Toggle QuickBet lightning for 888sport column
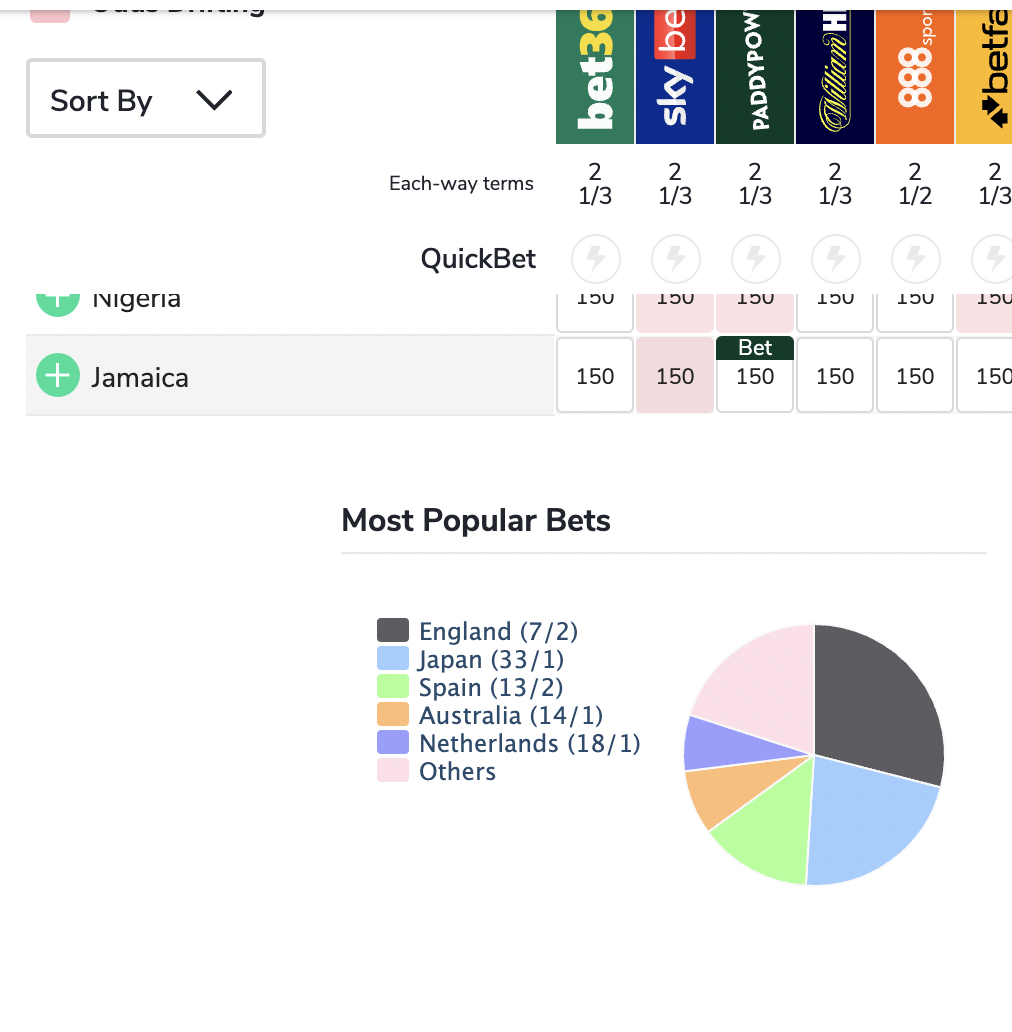Screen dimensions: 1012x1032 click(x=916, y=259)
